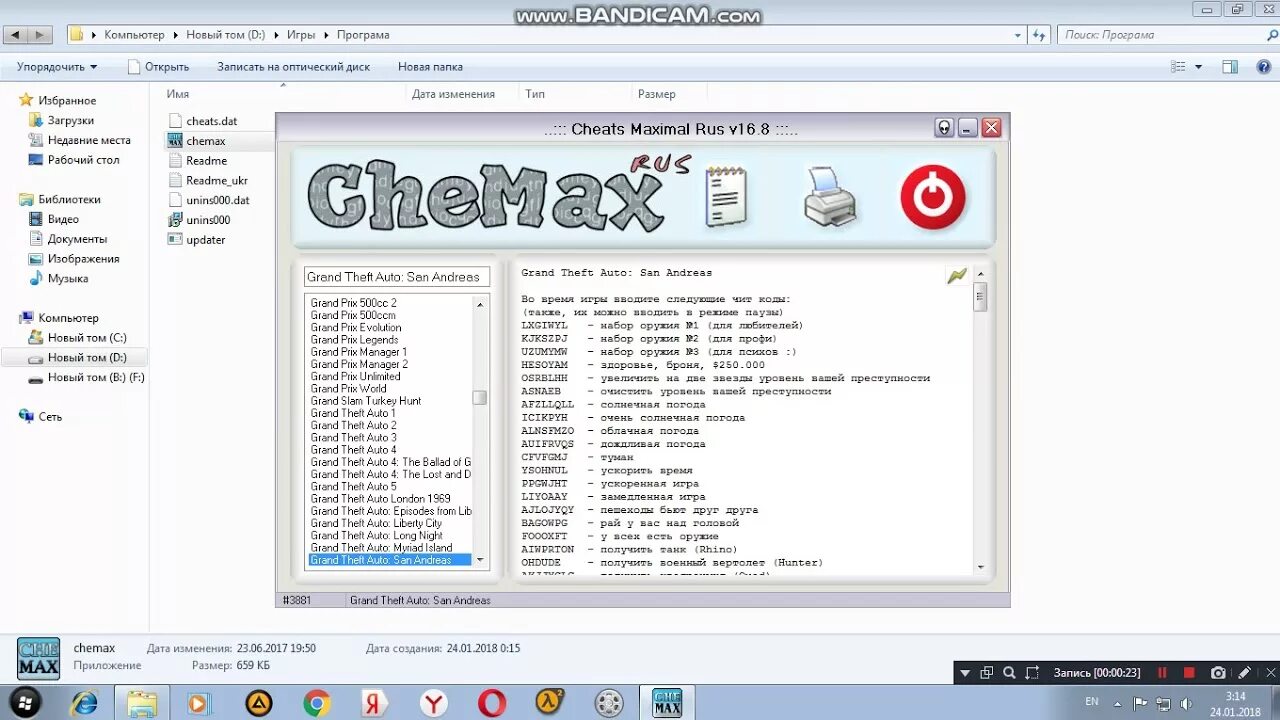Image resolution: width=1280 pixels, height=720 pixels.
Task: Click the Bandicam pencil drawing icon
Action: [1245, 673]
